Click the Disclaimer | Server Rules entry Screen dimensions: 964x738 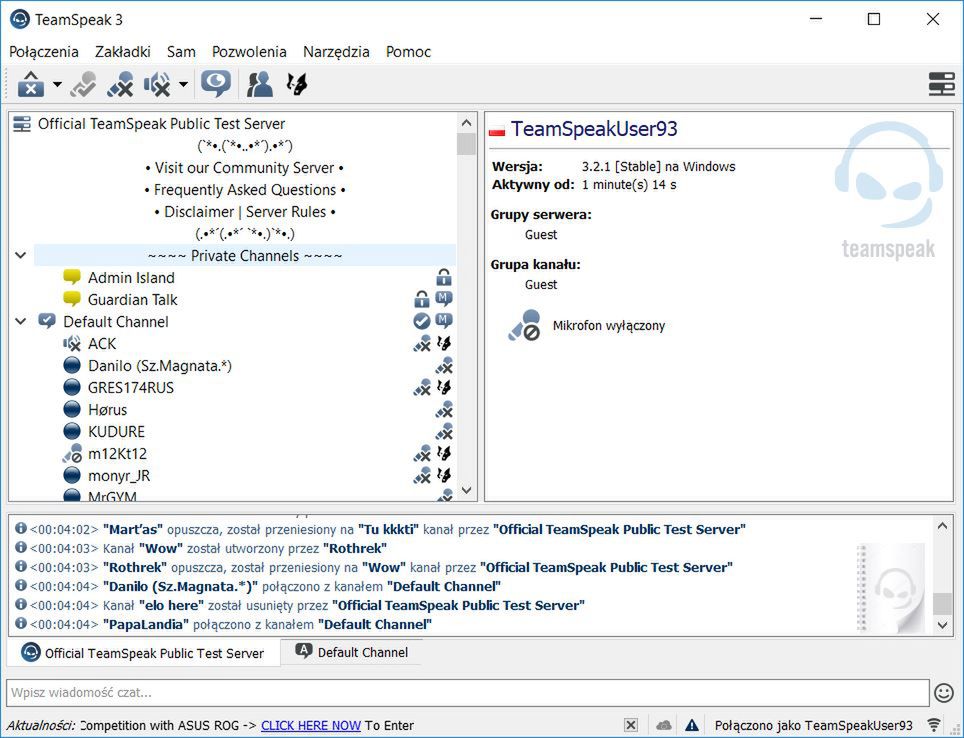tap(245, 212)
